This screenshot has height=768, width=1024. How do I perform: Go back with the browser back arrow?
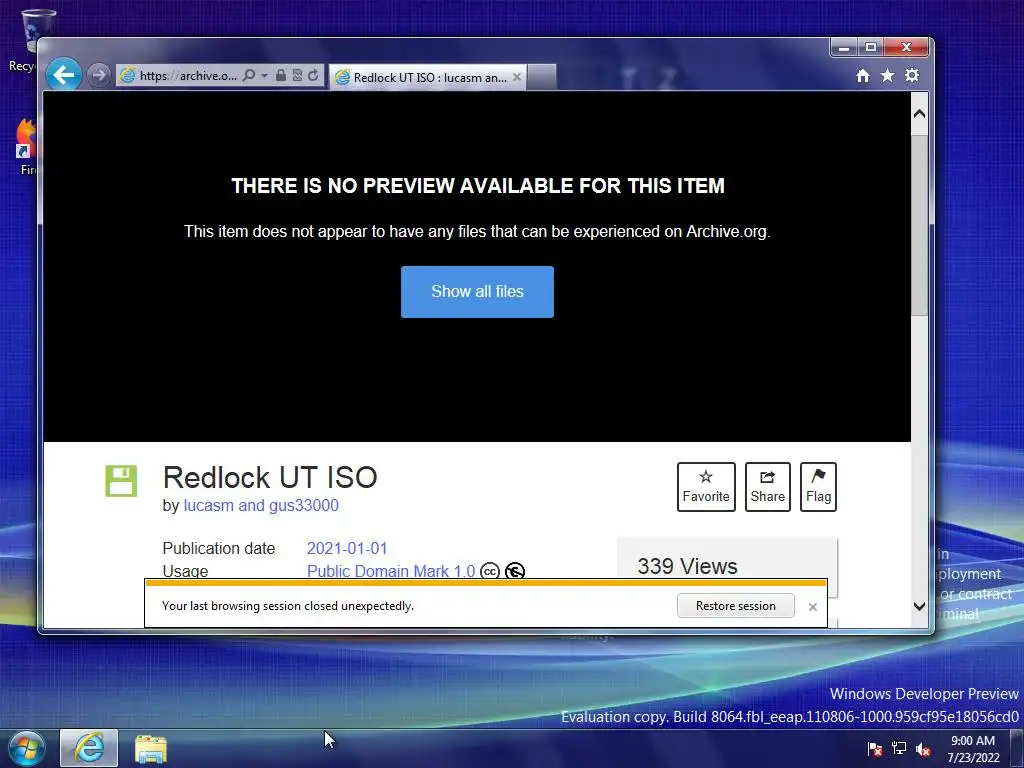pos(64,75)
